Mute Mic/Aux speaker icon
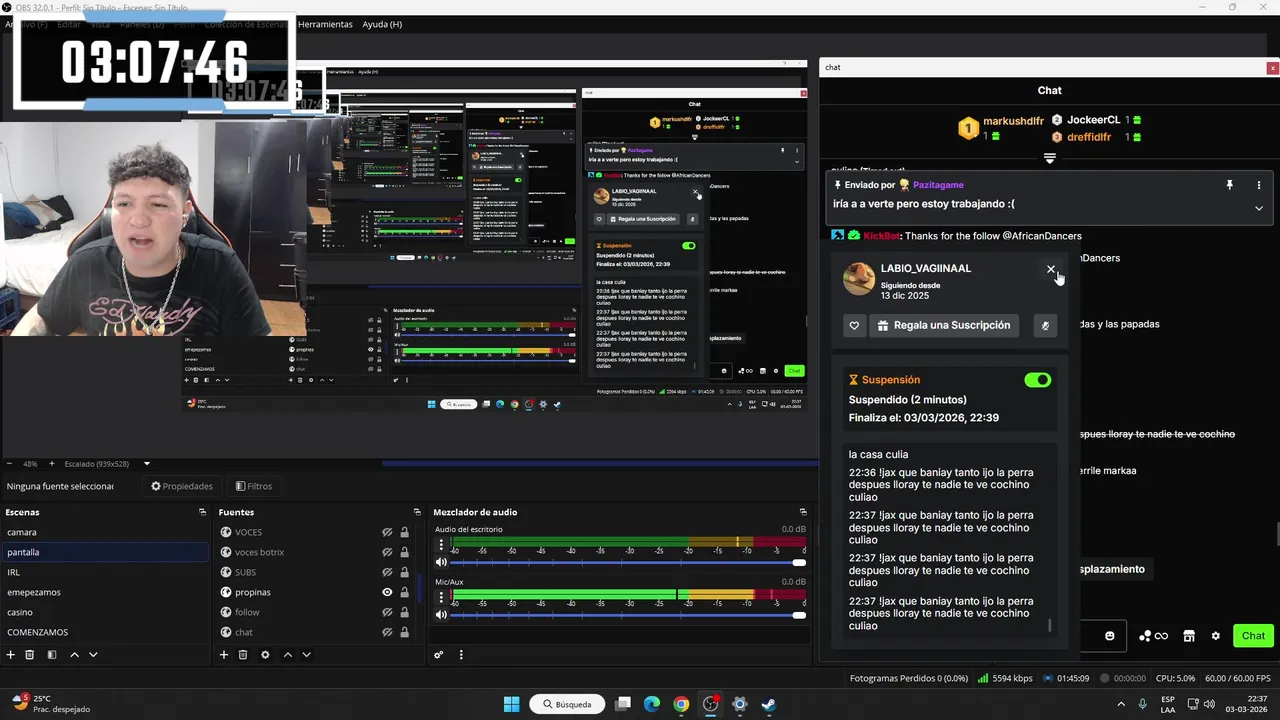This screenshot has height=720, width=1280. click(441, 615)
